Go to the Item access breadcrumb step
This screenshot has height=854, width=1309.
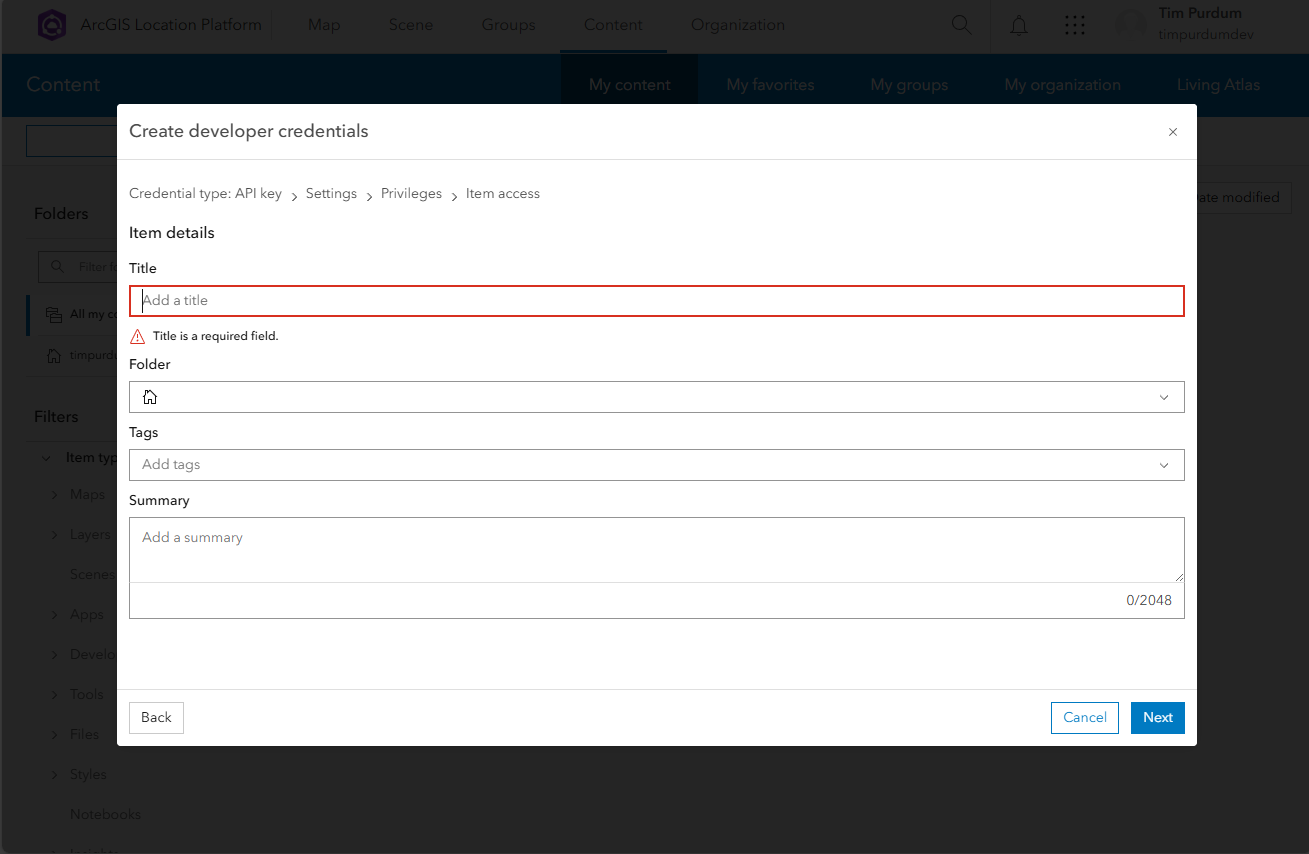(503, 194)
